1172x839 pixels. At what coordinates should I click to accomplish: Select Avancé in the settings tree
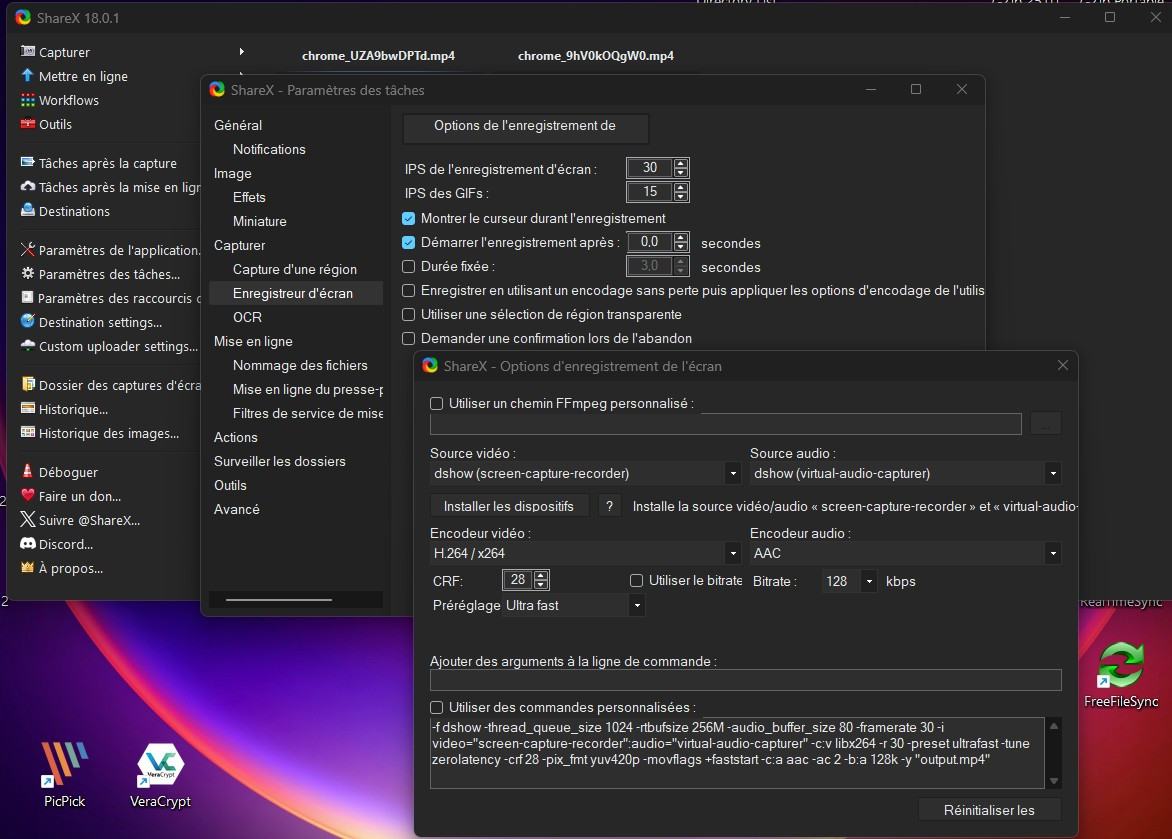237,509
